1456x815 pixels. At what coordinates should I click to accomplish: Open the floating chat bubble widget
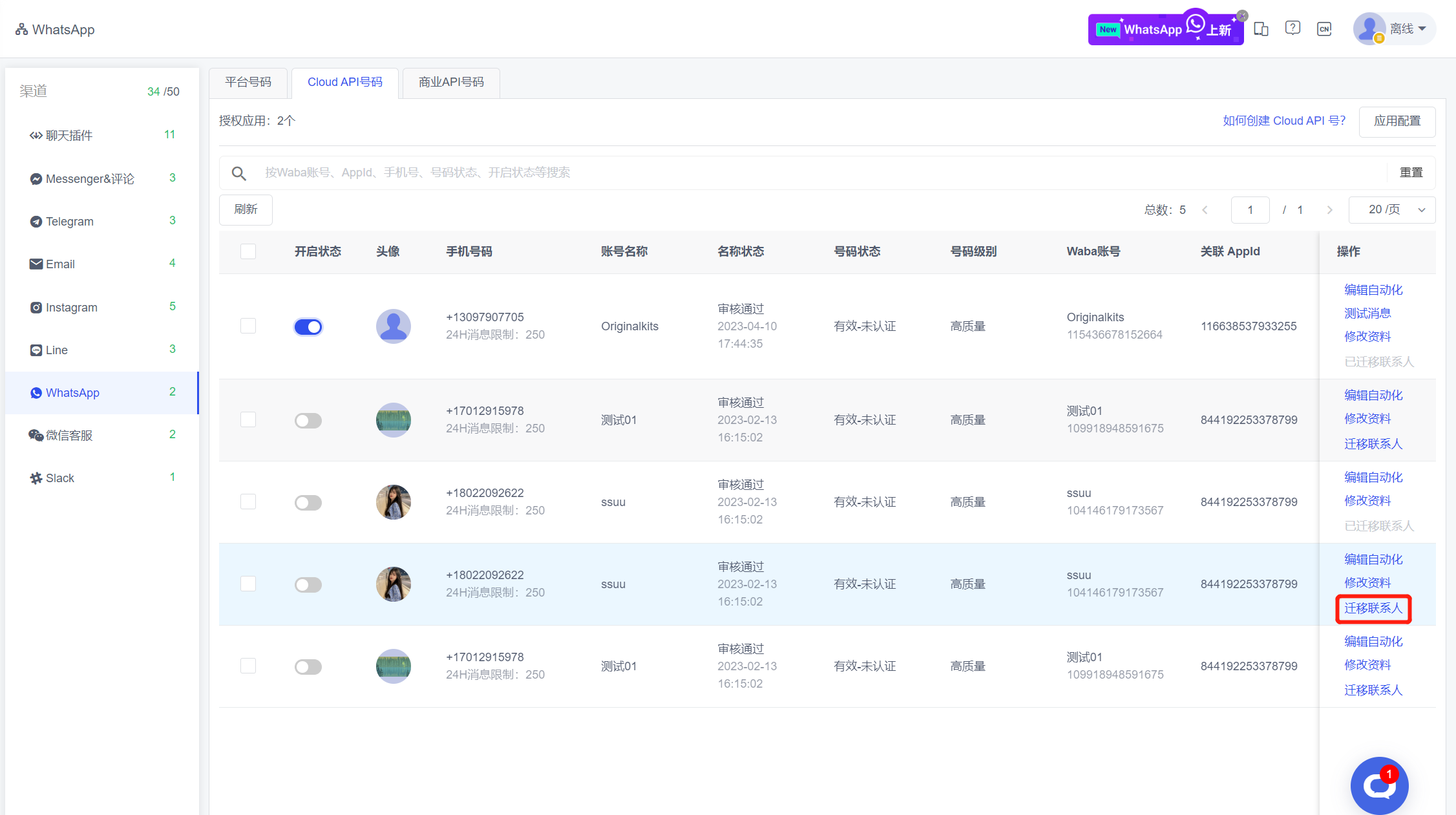tap(1379, 785)
